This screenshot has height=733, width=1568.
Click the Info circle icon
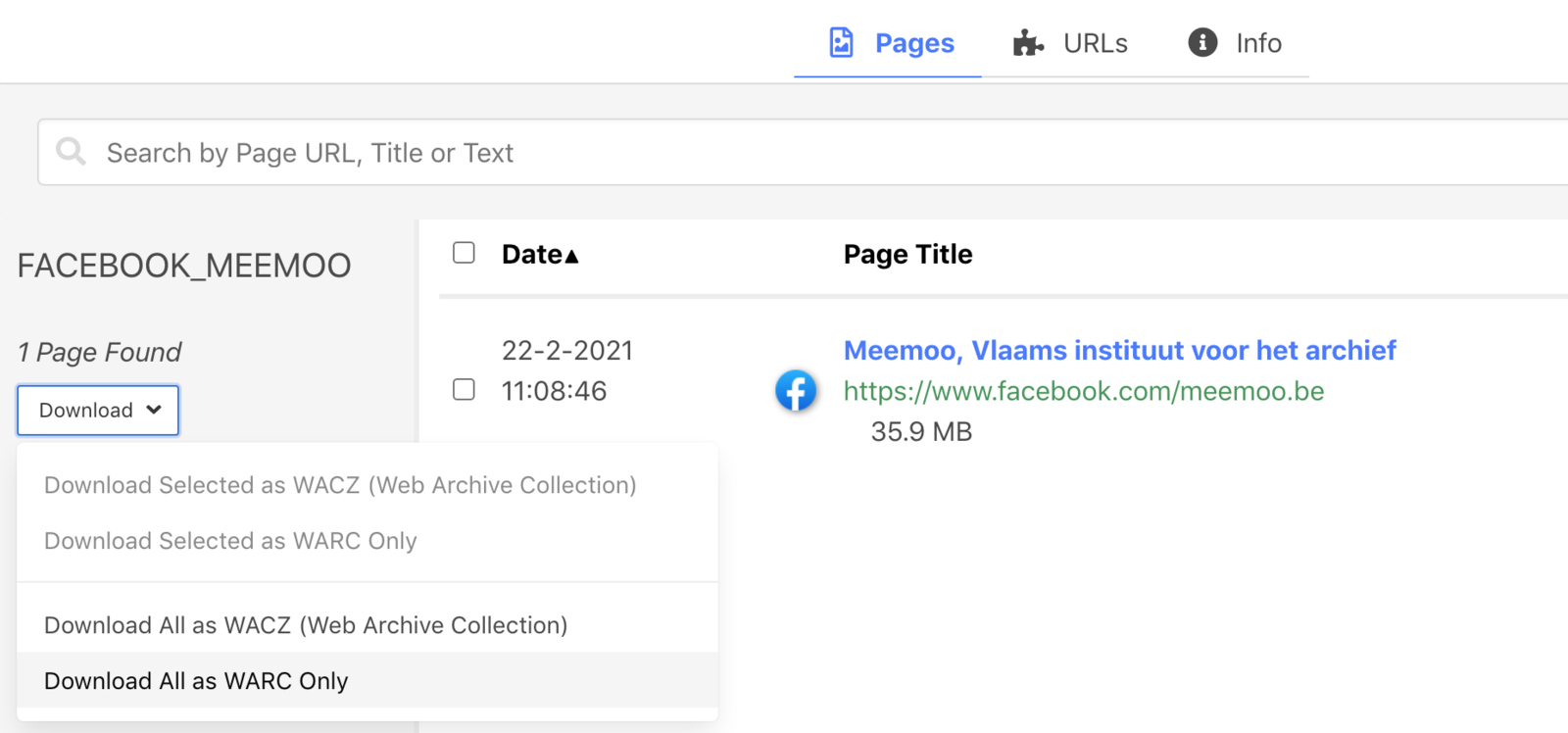coord(1202,42)
